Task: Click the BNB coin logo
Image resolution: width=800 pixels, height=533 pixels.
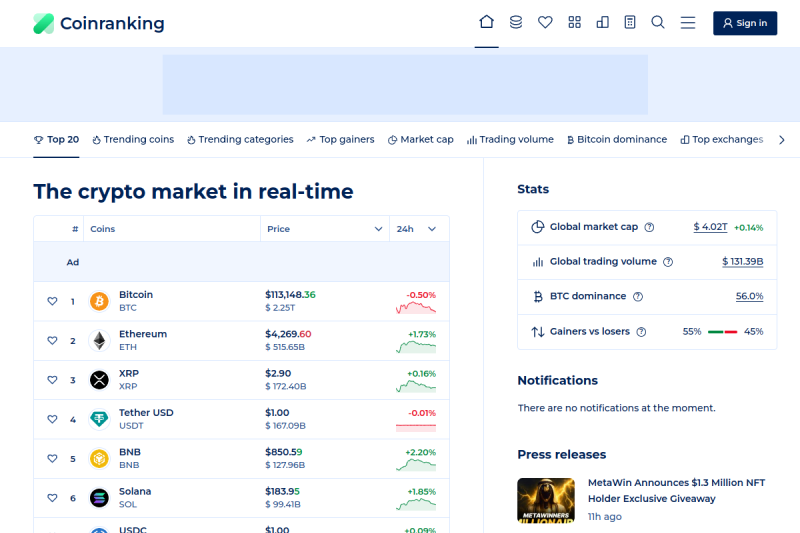Action: pyautogui.click(x=99, y=459)
